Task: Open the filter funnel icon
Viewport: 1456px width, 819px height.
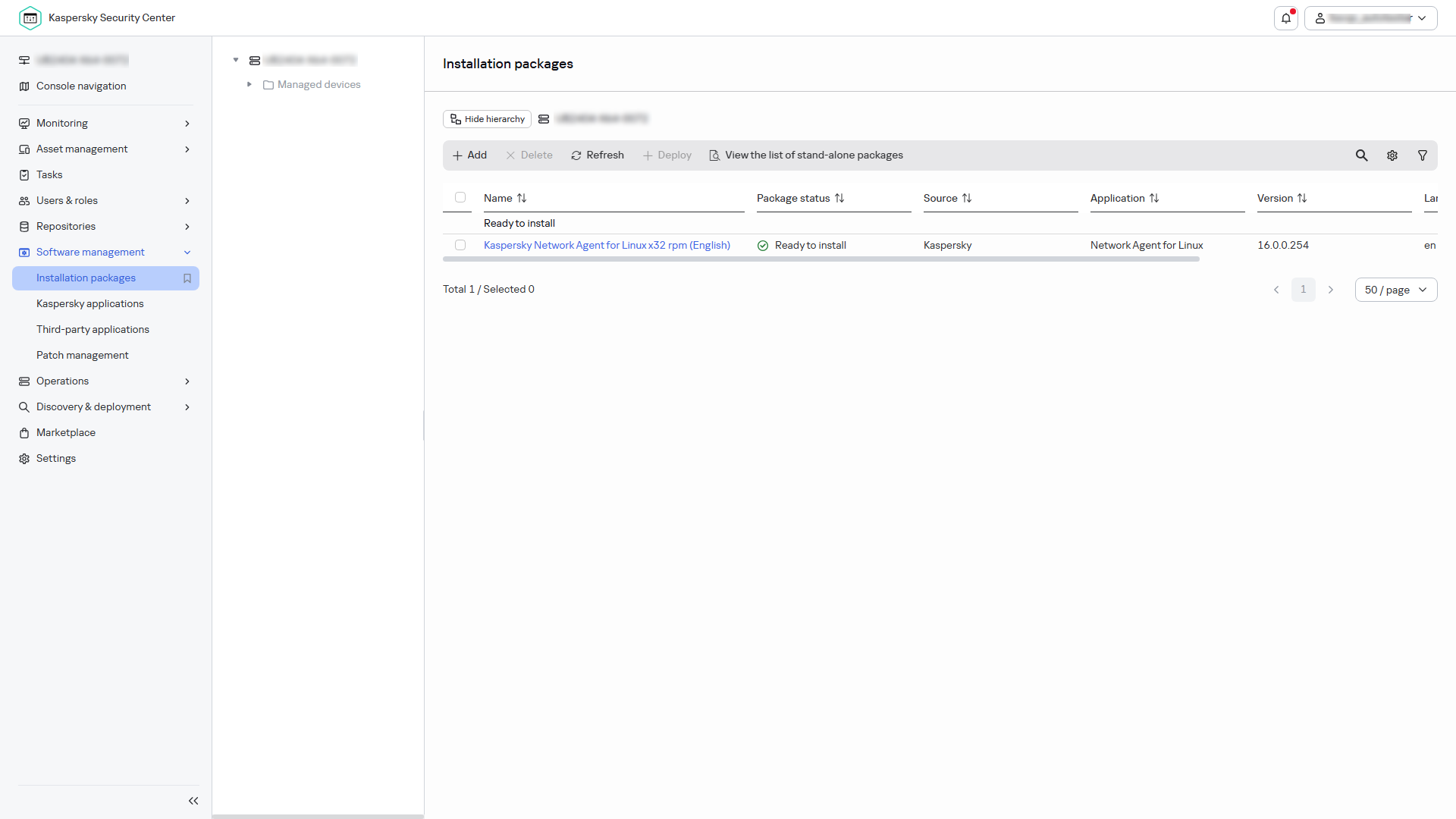Action: [1423, 155]
